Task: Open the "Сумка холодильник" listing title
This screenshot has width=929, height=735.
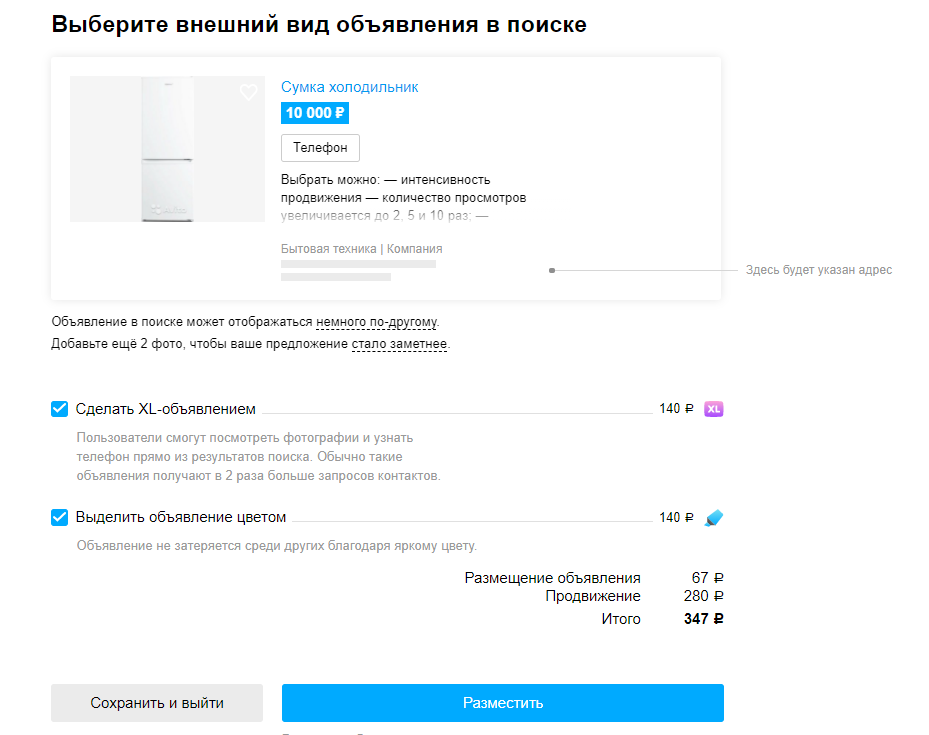Action: tap(349, 87)
